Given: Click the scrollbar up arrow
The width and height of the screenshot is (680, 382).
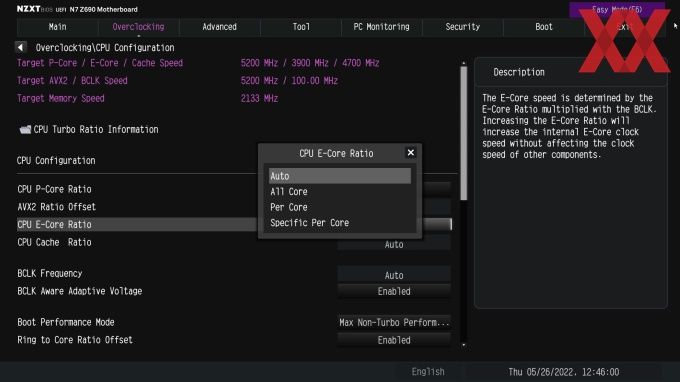Looking at the screenshot, I should click(464, 63).
